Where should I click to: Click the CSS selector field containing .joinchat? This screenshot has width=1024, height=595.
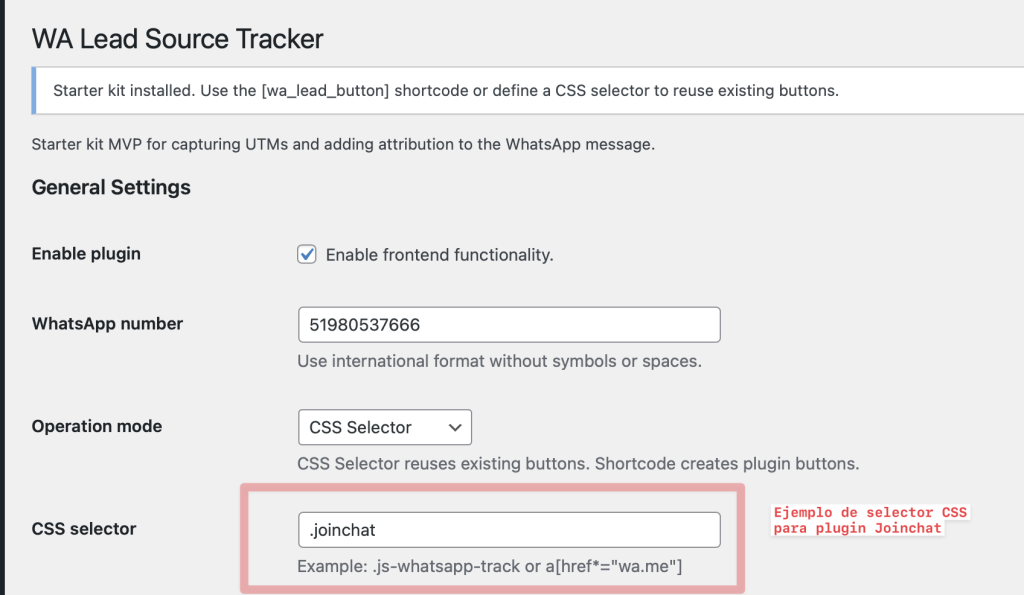coord(509,529)
